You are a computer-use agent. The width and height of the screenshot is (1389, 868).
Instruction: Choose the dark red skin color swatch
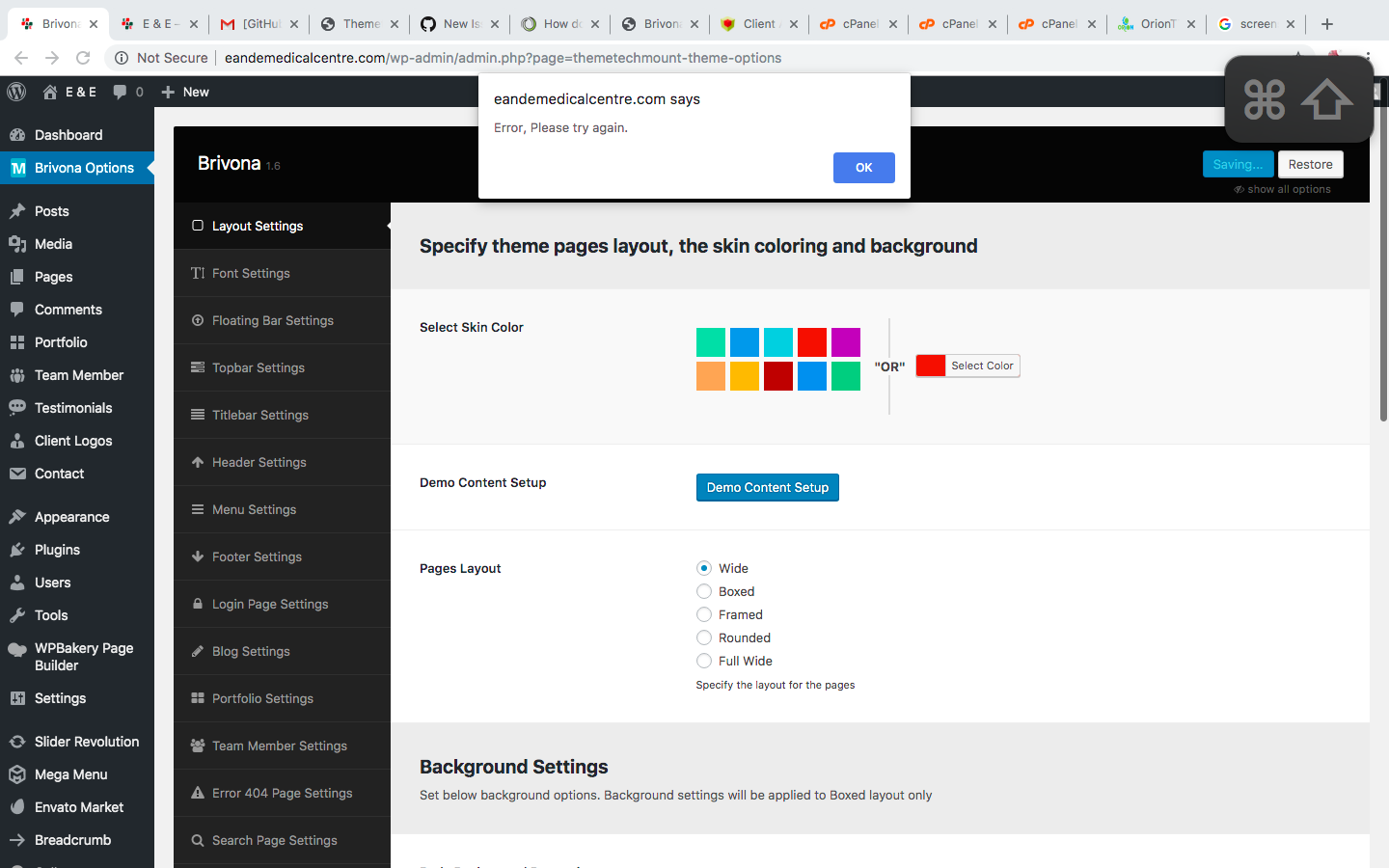[x=778, y=376]
